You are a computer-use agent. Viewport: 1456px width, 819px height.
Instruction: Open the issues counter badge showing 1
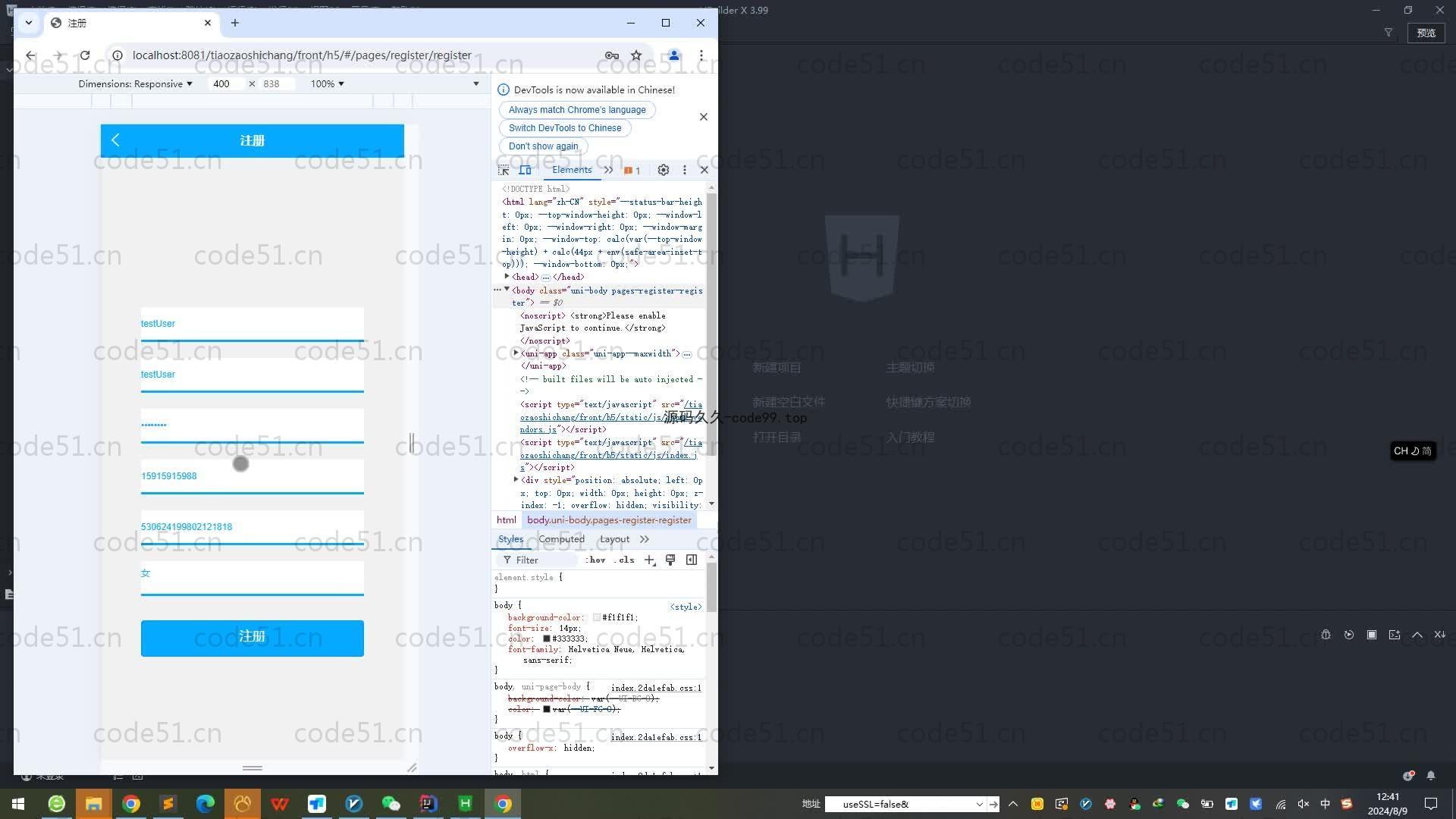632,171
